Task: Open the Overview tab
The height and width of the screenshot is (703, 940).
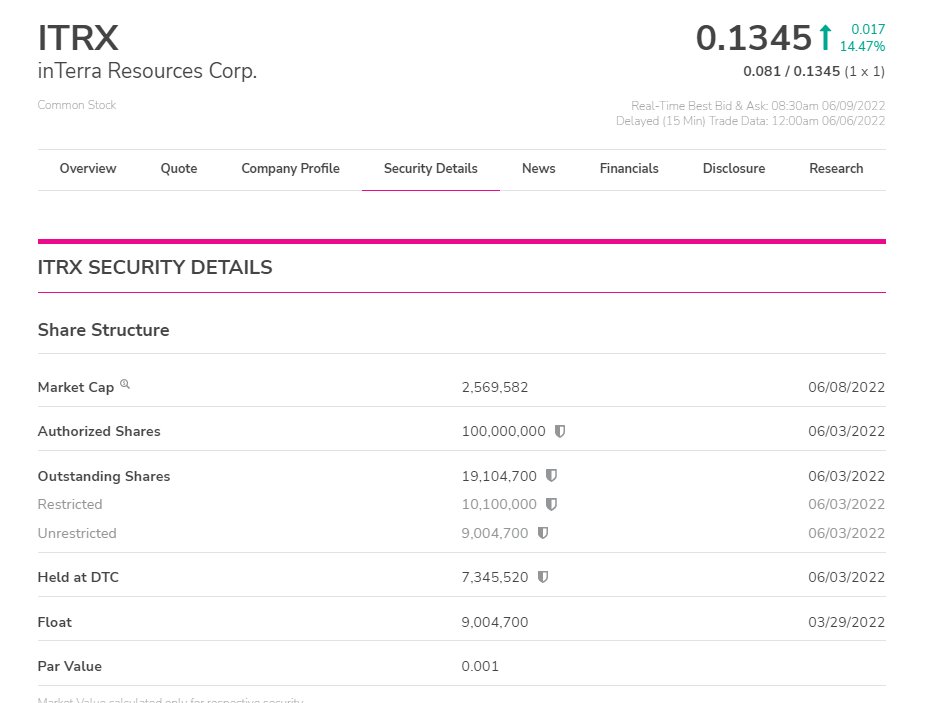Action: 88,168
